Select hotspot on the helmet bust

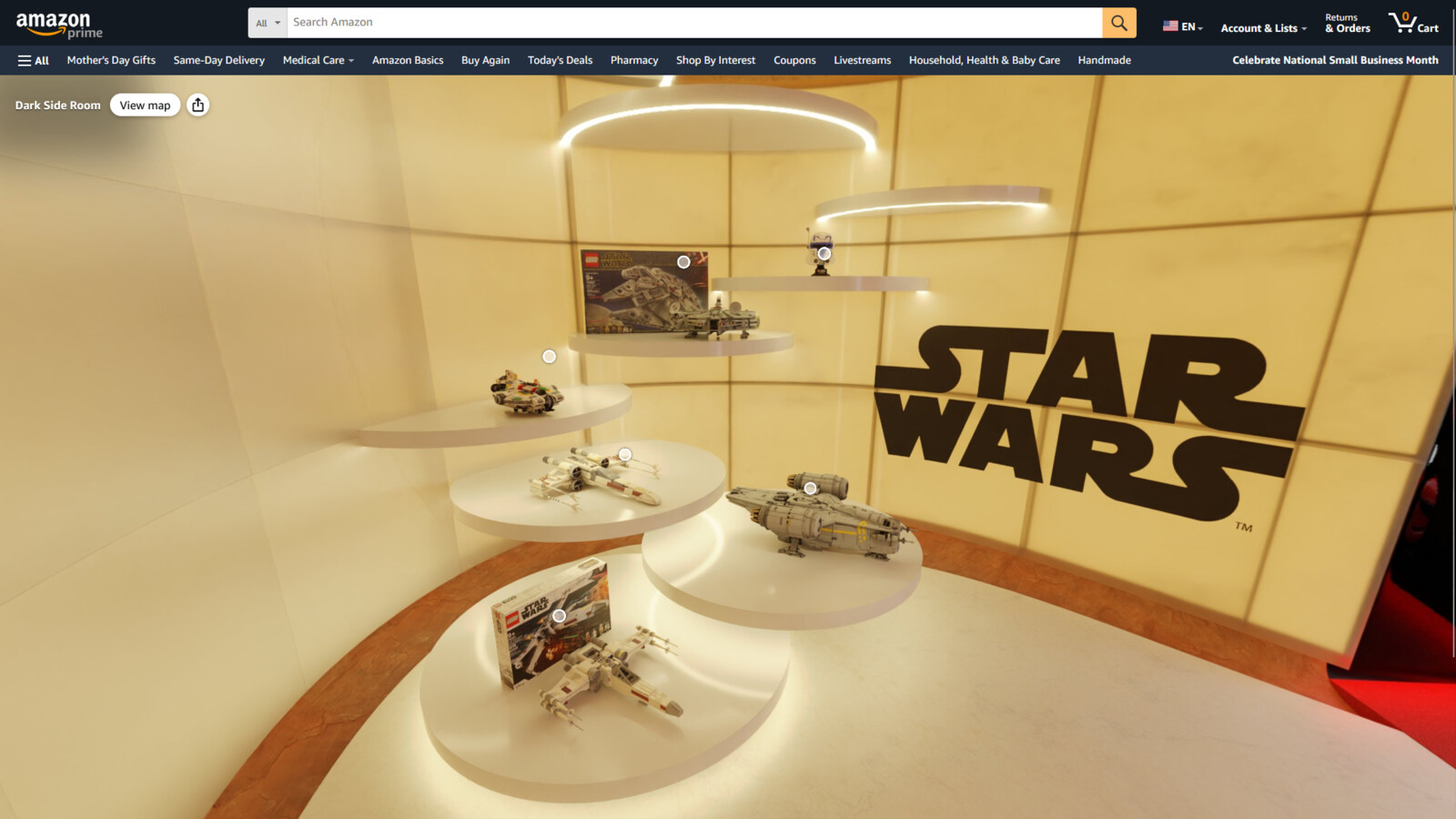(x=824, y=254)
